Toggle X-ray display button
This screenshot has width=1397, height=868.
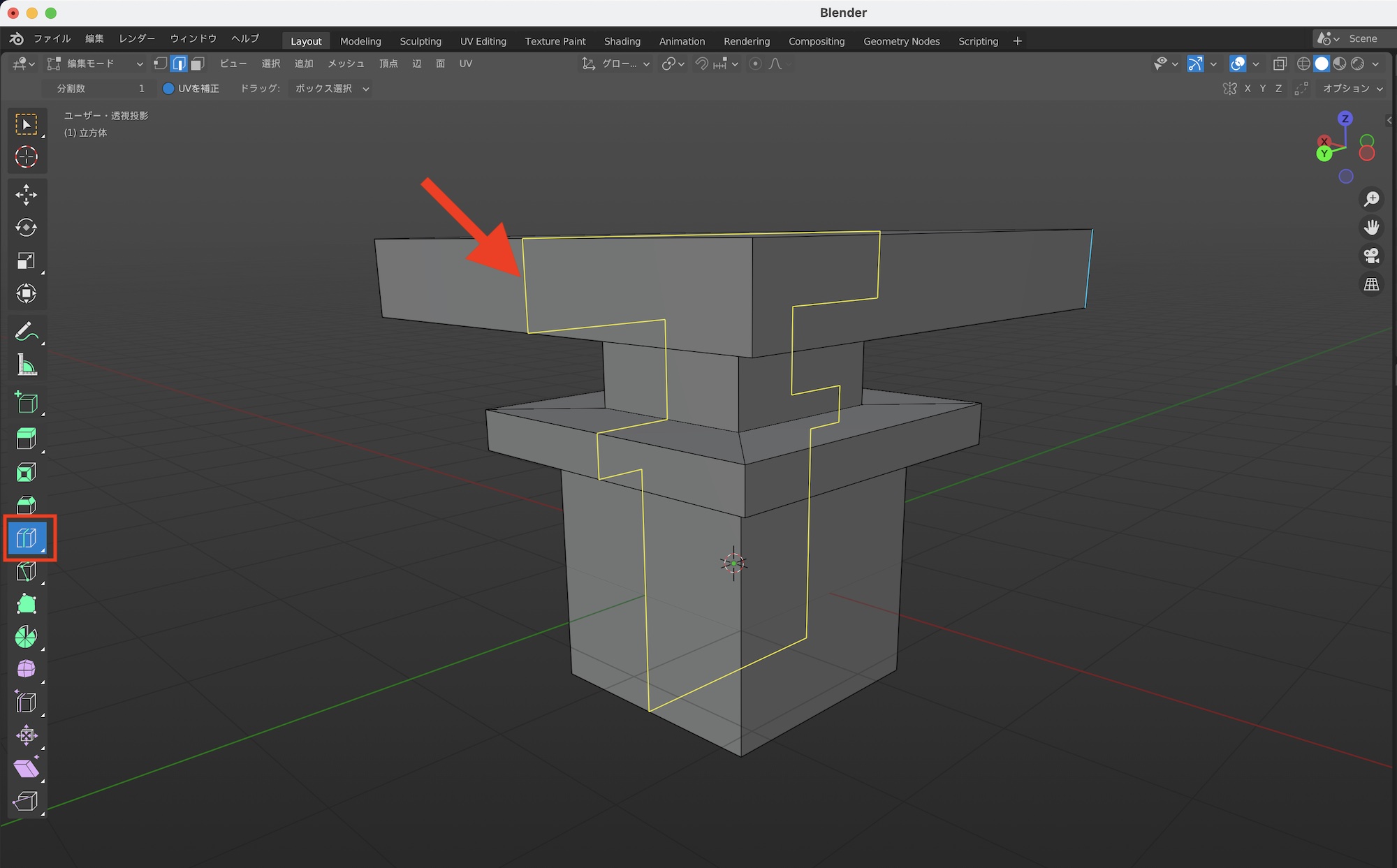pyautogui.click(x=1280, y=64)
